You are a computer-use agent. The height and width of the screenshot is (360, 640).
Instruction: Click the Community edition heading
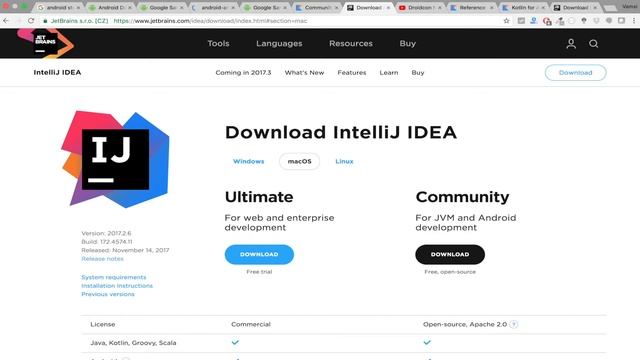[x=462, y=197]
